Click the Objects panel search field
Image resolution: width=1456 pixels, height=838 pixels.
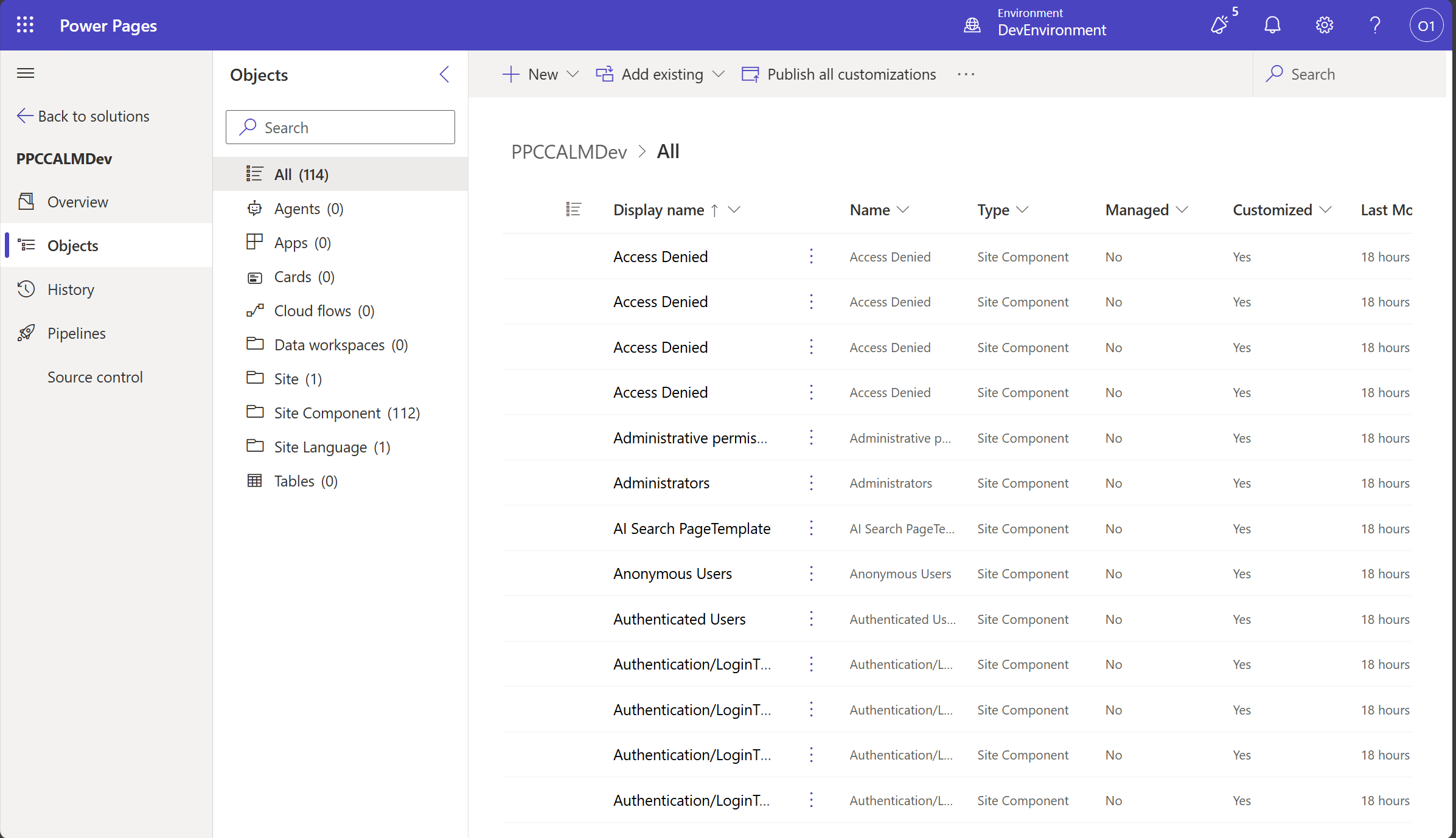340,127
